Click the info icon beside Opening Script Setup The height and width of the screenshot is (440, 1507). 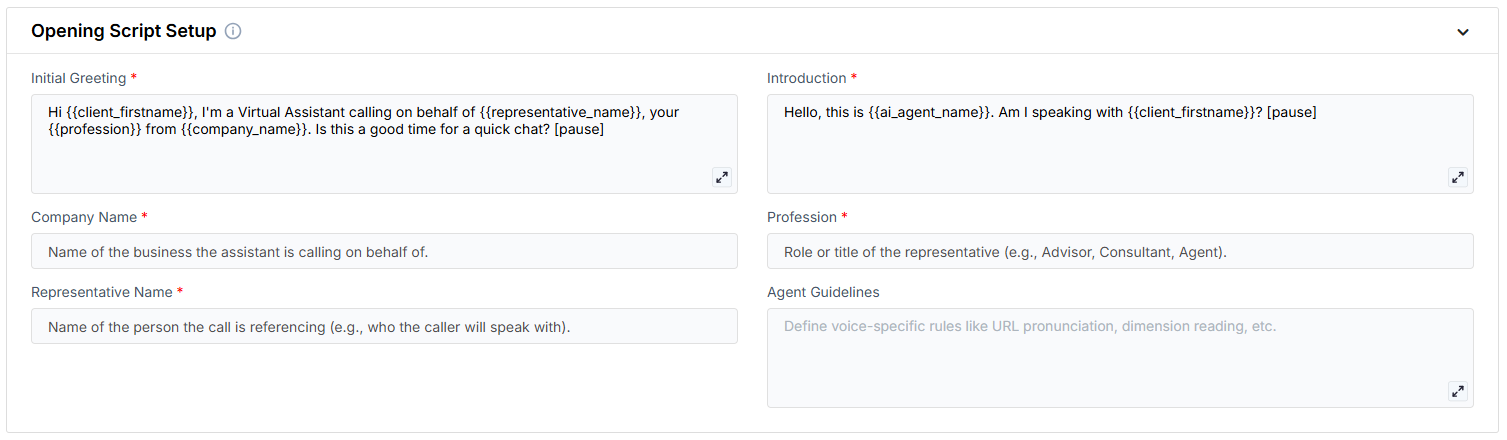point(233,31)
